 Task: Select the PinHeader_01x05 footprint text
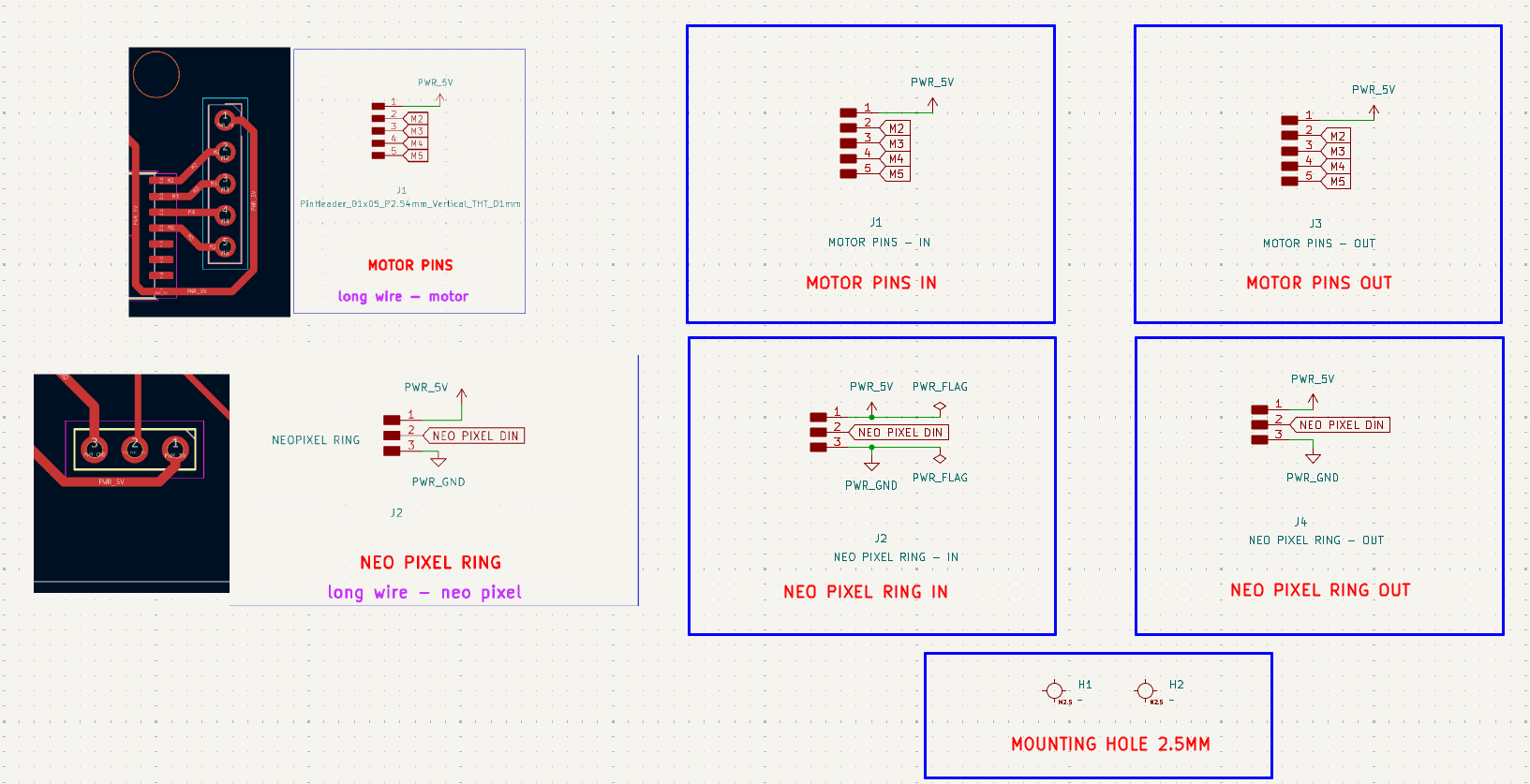tap(410, 203)
